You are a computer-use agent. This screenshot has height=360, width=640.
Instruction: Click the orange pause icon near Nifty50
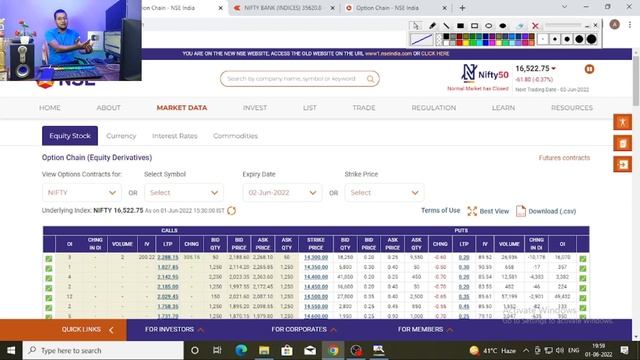(589, 69)
